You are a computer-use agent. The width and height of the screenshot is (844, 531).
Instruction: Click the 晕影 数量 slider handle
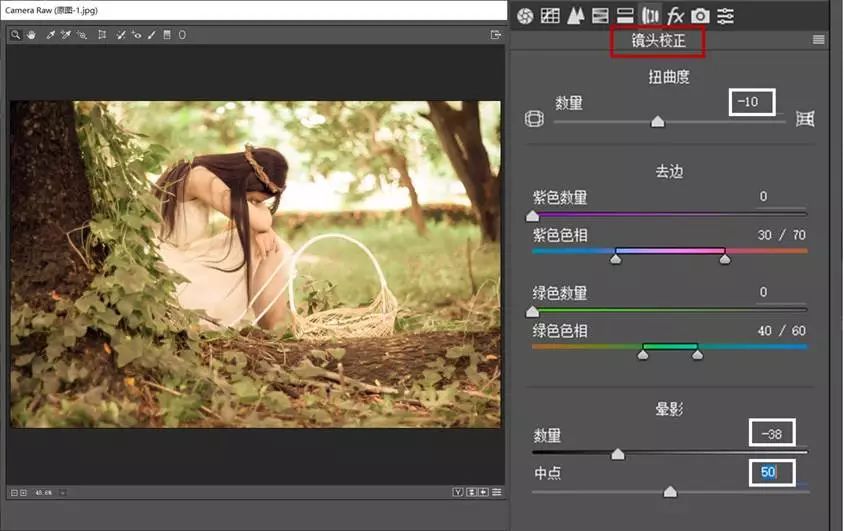pos(618,454)
